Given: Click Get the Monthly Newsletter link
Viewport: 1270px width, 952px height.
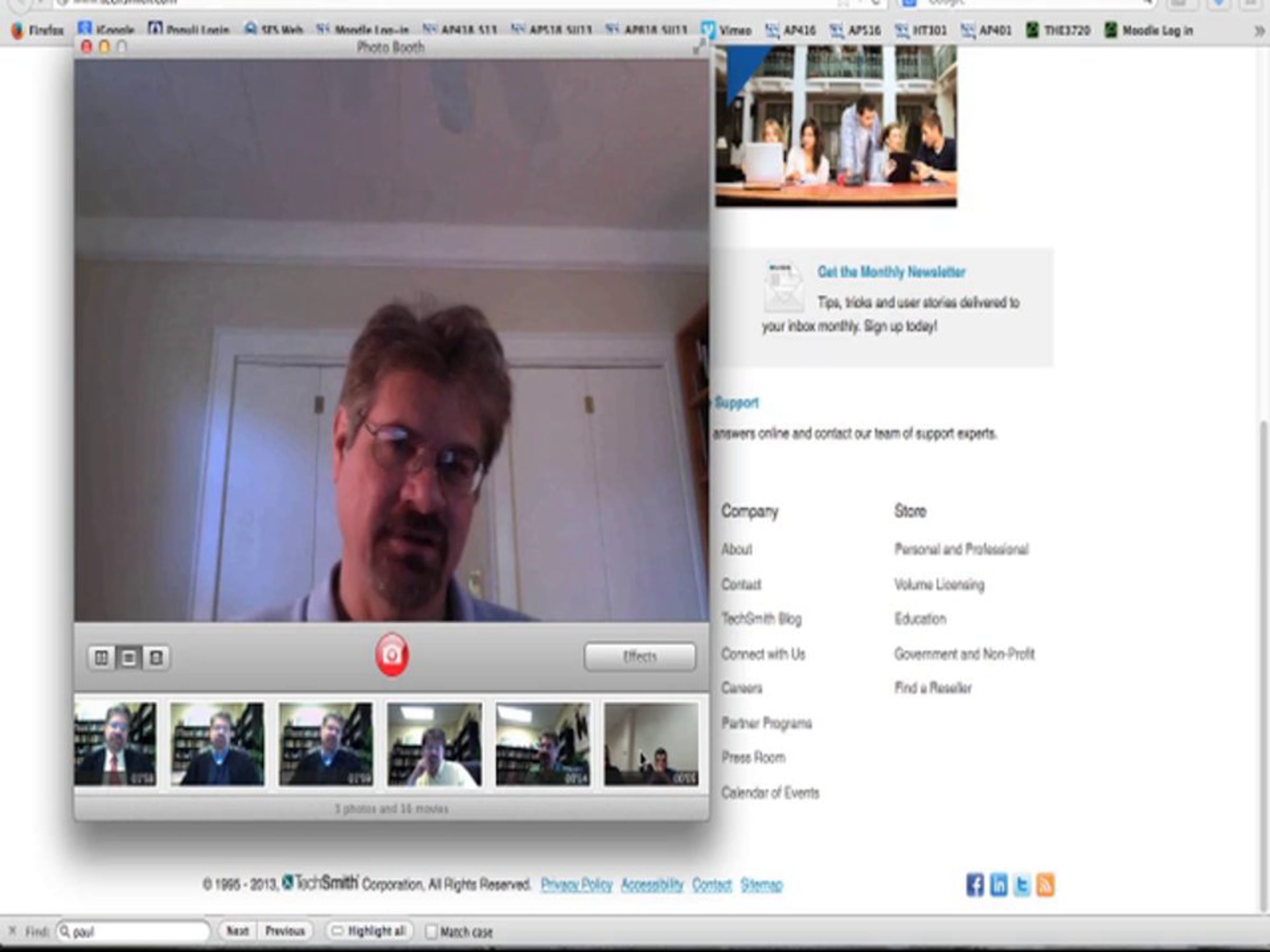Looking at the screenshot, I should (891, 272).
